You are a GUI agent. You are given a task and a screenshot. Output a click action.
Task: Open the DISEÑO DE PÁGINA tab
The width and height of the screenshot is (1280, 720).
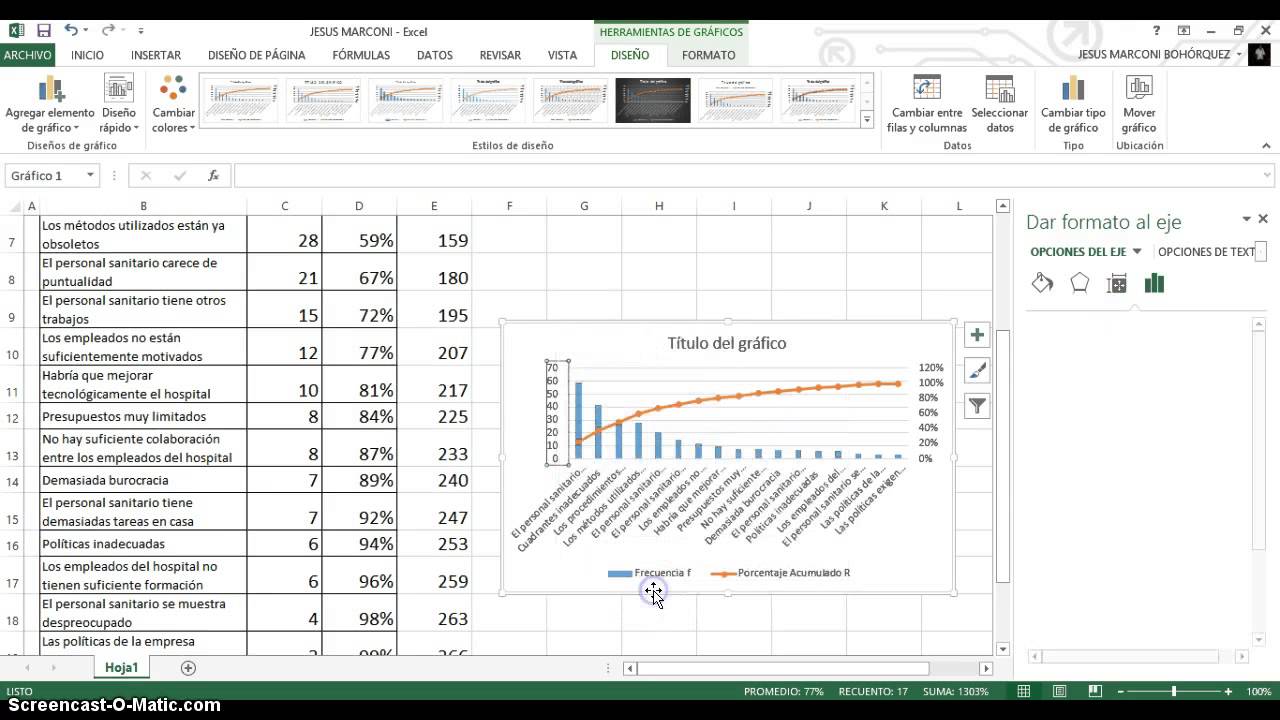[257, 55]
